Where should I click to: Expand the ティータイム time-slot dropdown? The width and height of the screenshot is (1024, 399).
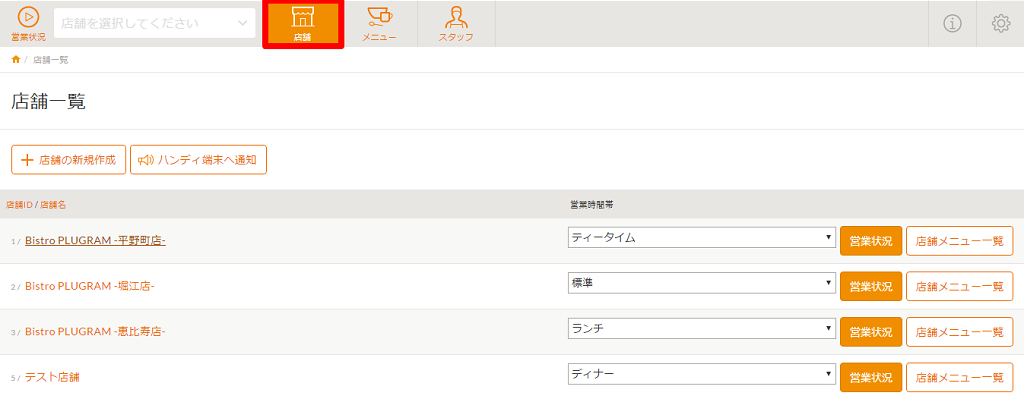pyautogui.click(x=702, y=238)
